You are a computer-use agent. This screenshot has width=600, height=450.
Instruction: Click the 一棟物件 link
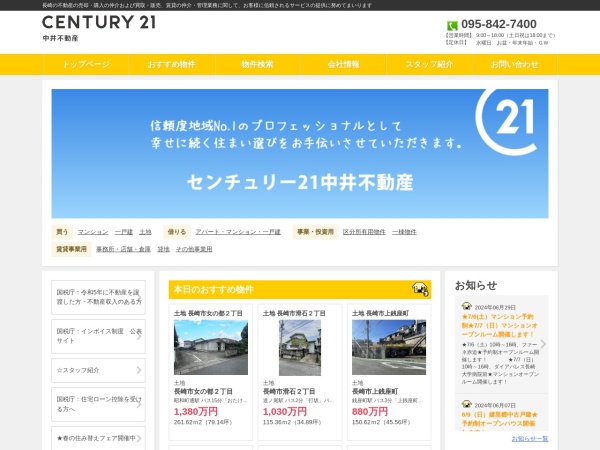click(404, 232)
